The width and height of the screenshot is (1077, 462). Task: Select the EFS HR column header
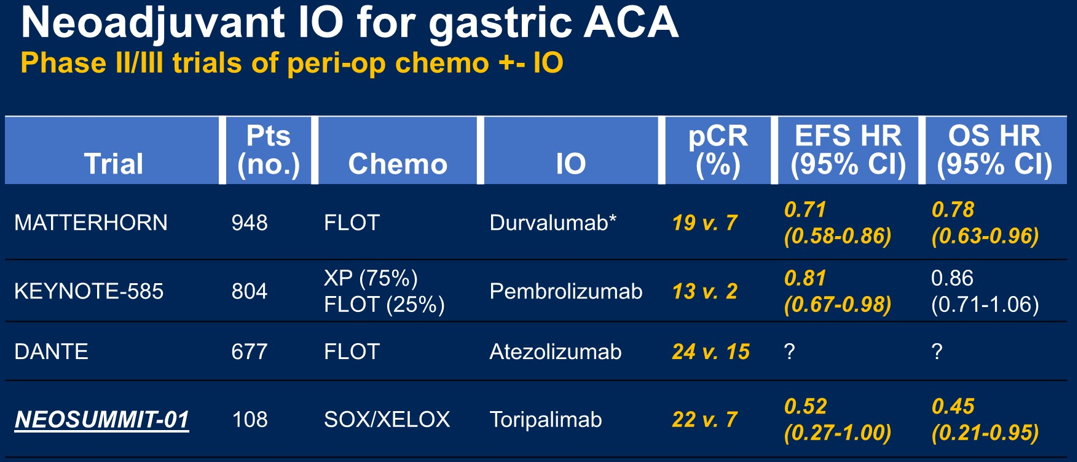[x=848, y=150]
